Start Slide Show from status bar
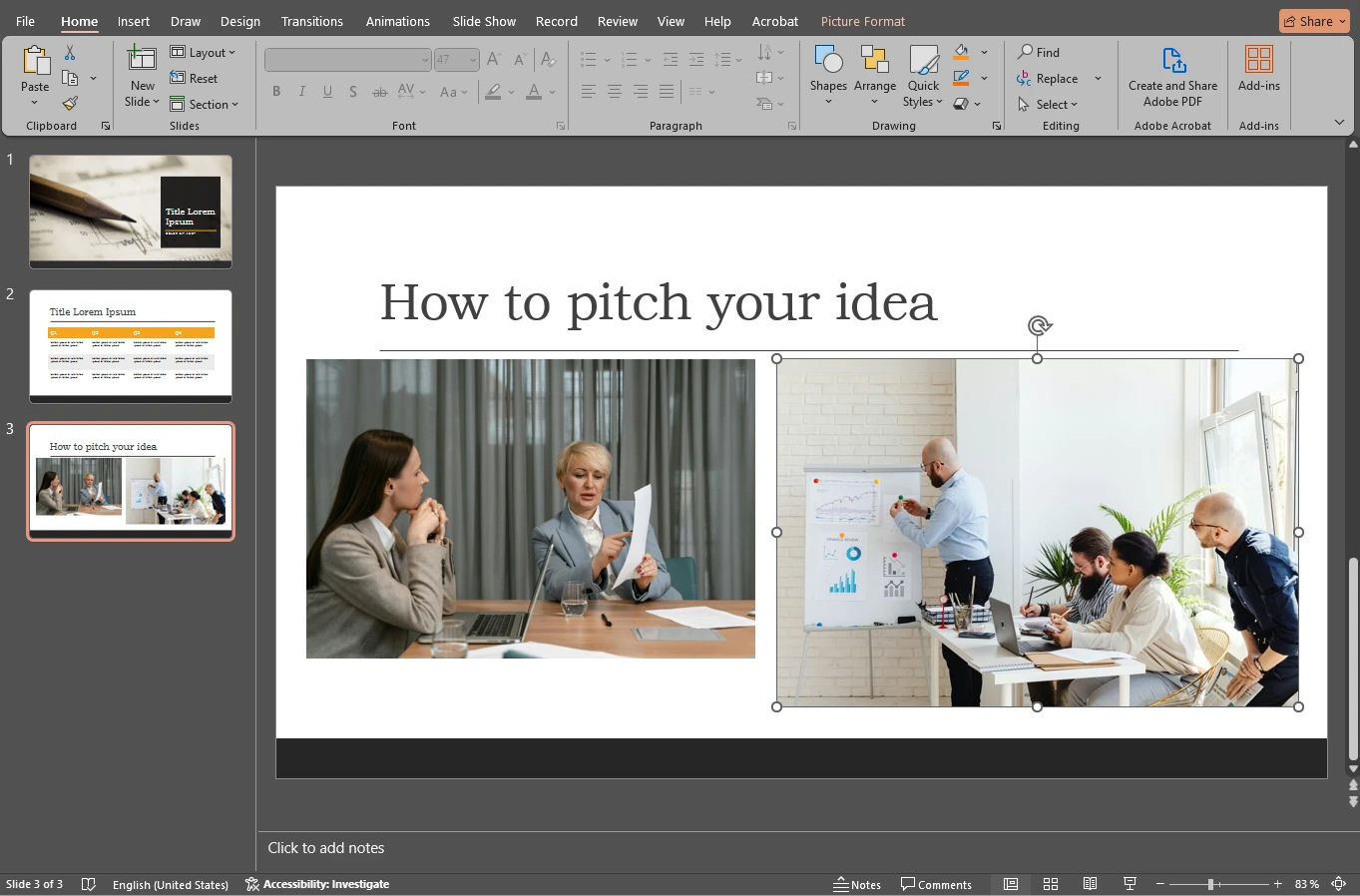The width and height of the screenshot is (1360, 896). tap(1131, 884)
